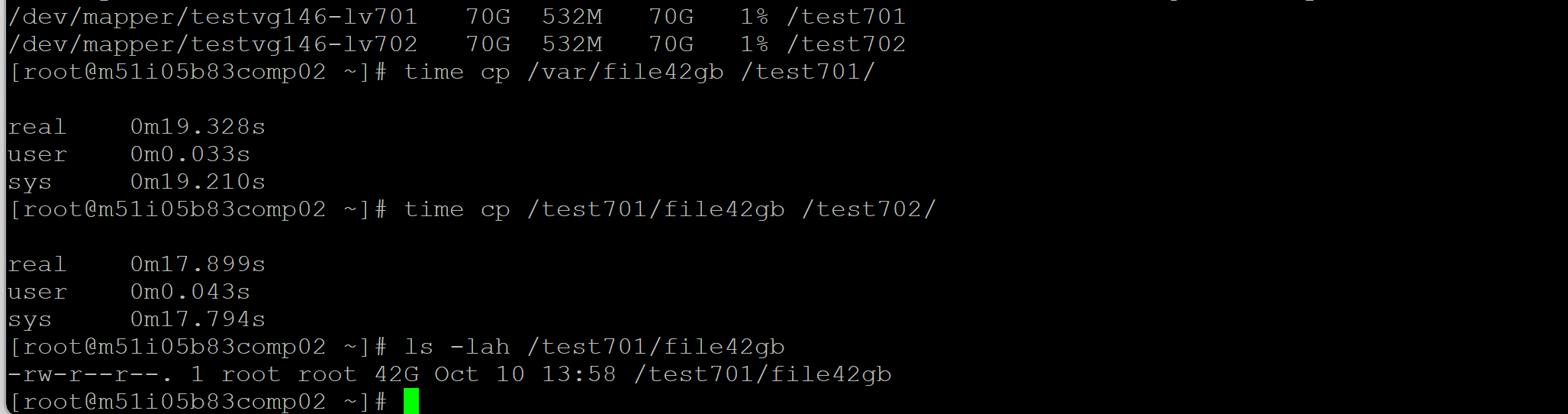Screen dimensions: 1568x414
Task: Click the real time value 0m19.328s
Action: pyautogui.click(x=198, y=127)
